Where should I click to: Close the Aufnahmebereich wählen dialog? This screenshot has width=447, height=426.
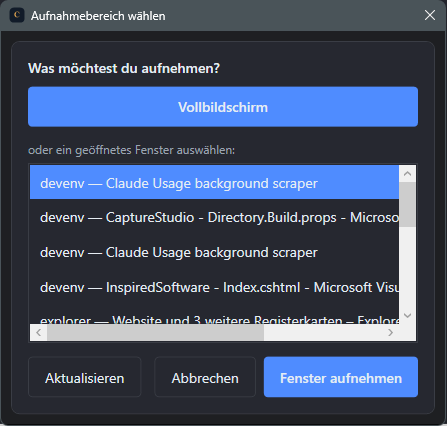[430, 15]
